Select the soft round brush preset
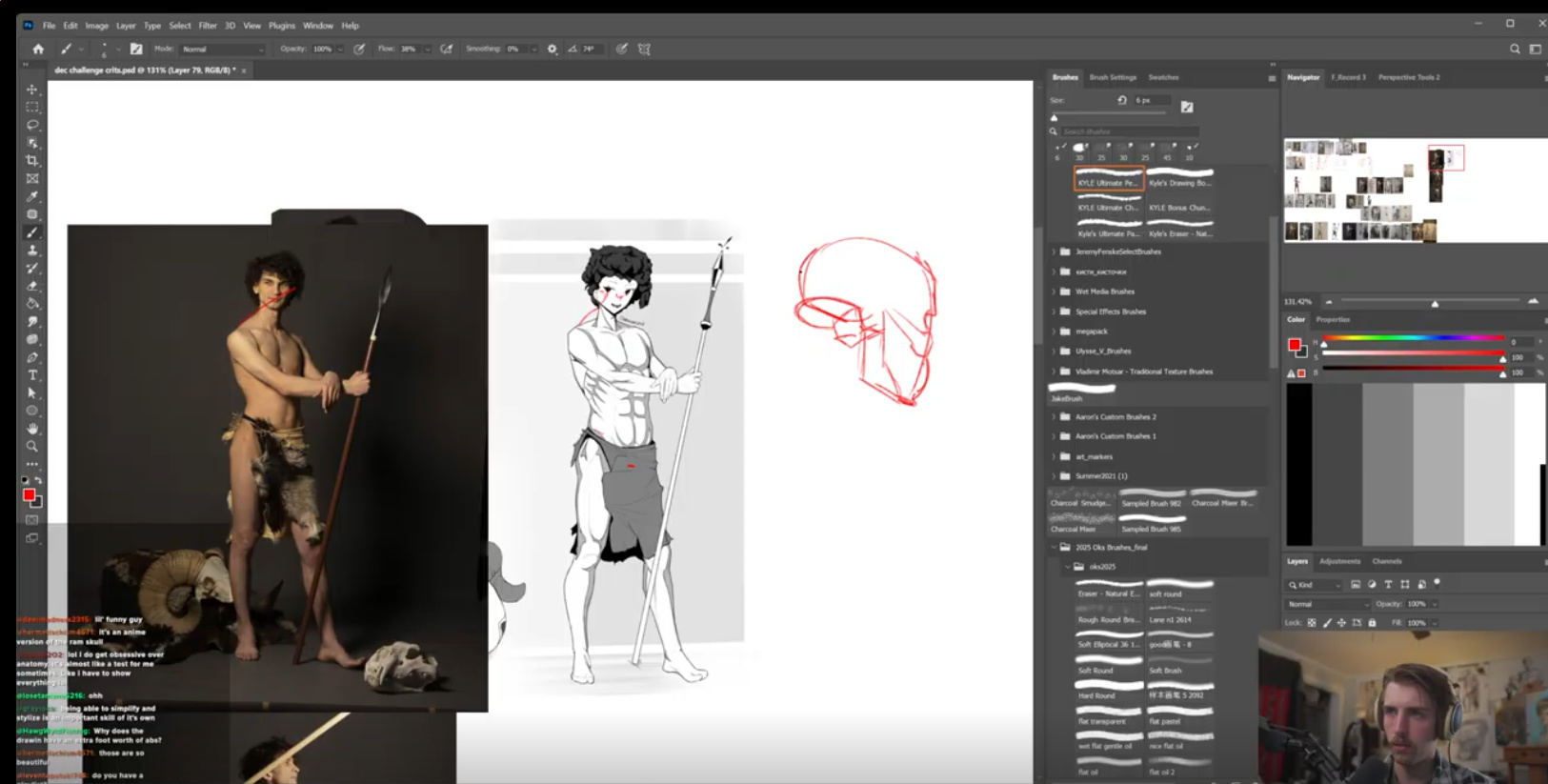The width and height of the screenshot is (1548, 784). (1180, 589)
